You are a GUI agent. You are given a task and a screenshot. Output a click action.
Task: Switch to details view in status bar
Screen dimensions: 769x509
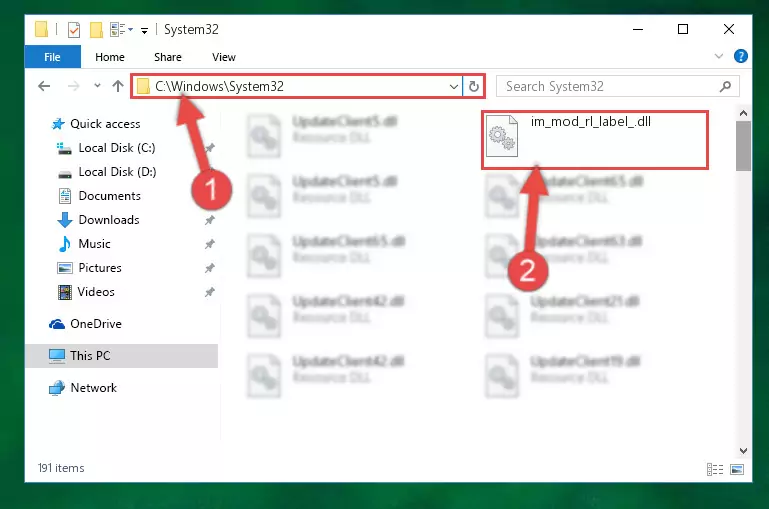click(x=715, y=469)
